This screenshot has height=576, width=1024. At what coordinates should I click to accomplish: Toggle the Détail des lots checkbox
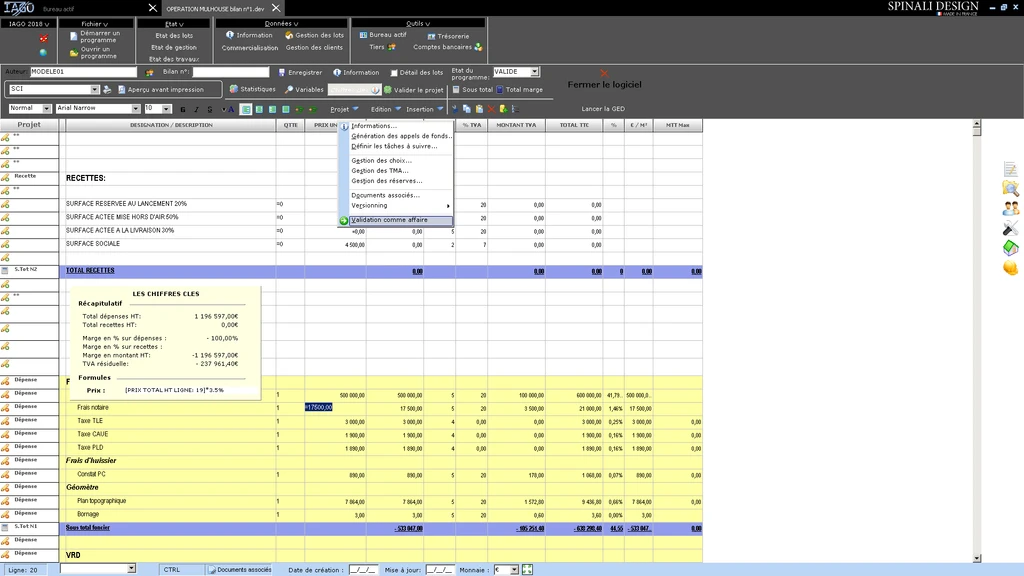tap(395, 72)
